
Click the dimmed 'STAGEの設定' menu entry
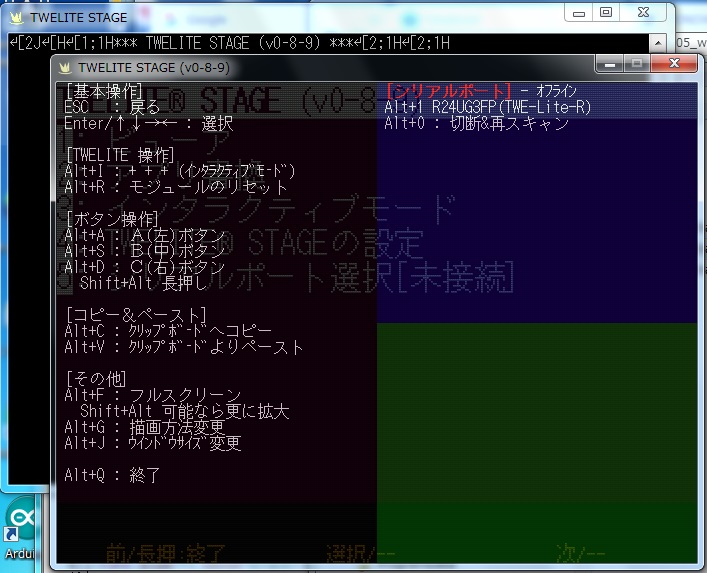335,243
